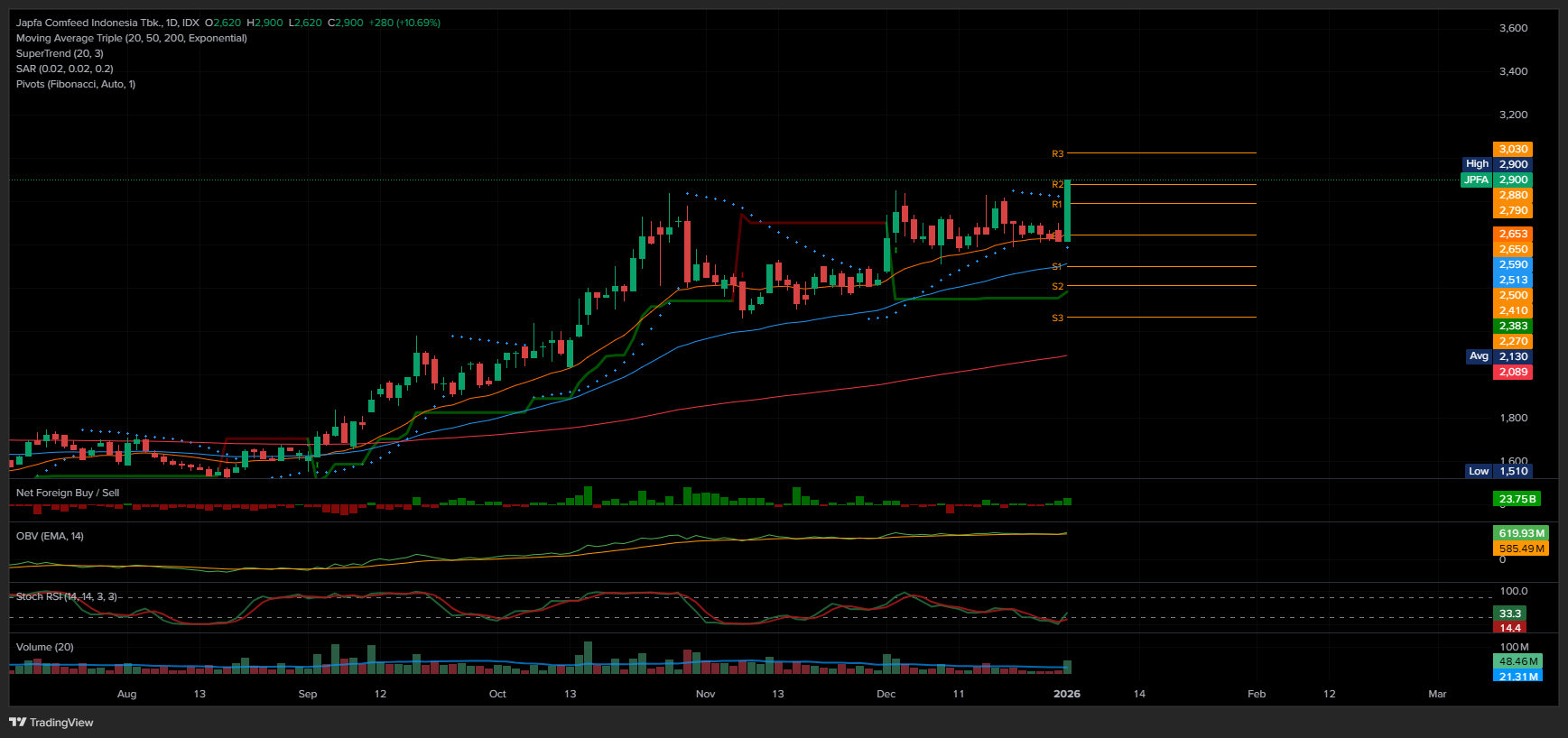
Task: Click the 23.75B net foreign value tag
Action: coord(1517,499)
